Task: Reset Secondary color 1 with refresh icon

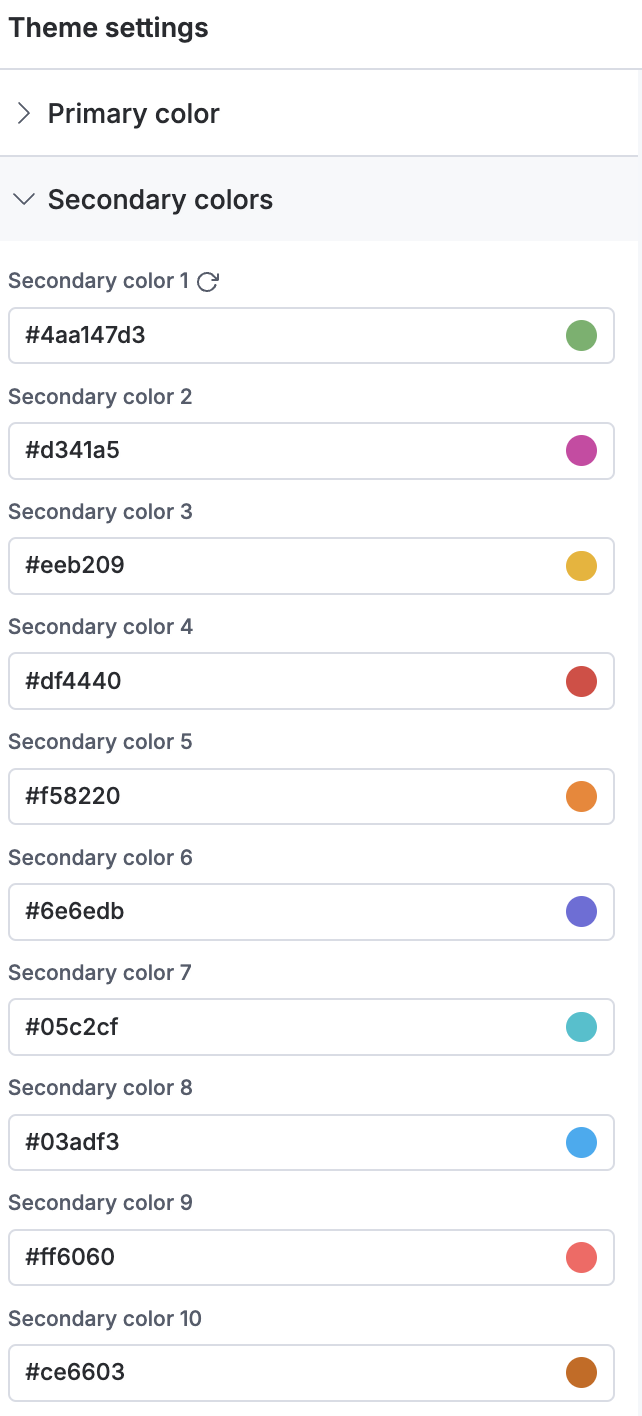Action: (x=208, y=282)
